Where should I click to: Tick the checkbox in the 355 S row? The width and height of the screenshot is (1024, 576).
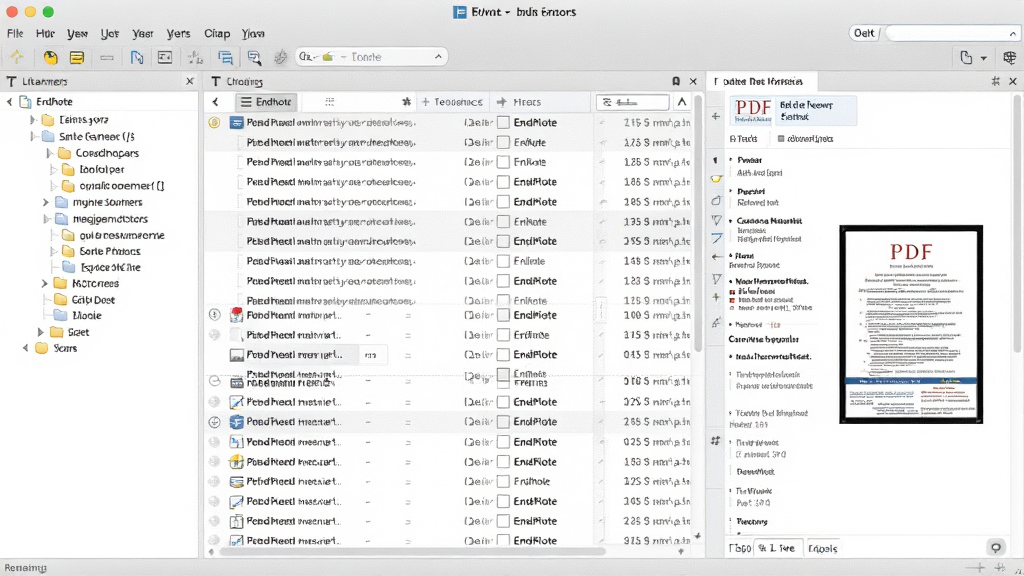point(504,241)
